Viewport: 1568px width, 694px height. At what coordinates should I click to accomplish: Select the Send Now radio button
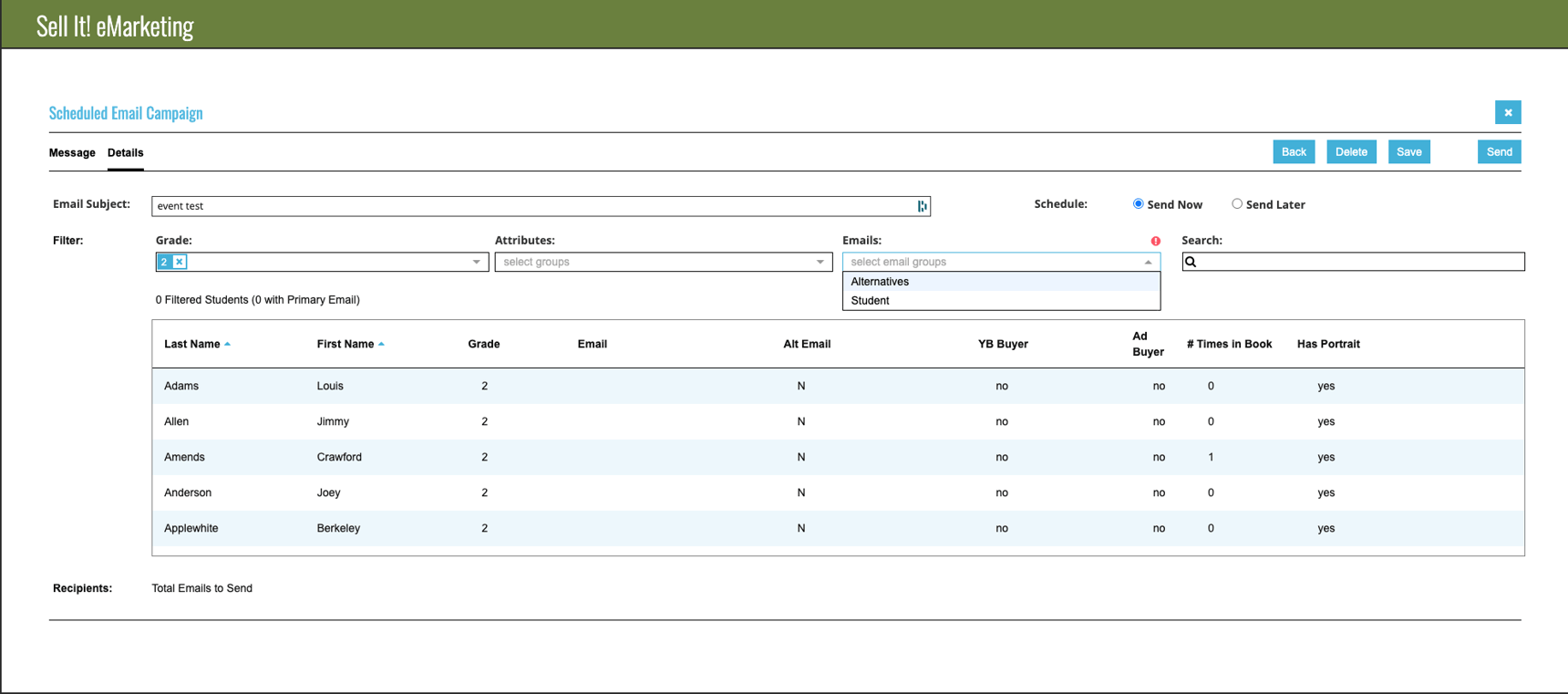point(1138,204)
